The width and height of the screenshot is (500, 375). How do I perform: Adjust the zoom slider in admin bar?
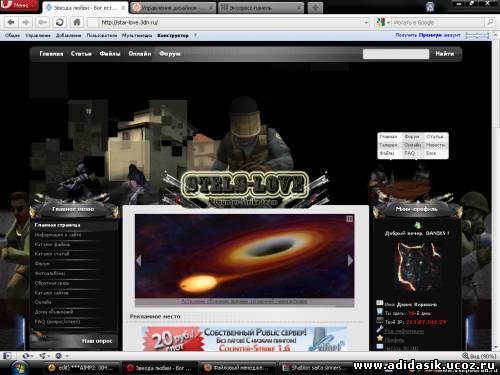point(477,35)
